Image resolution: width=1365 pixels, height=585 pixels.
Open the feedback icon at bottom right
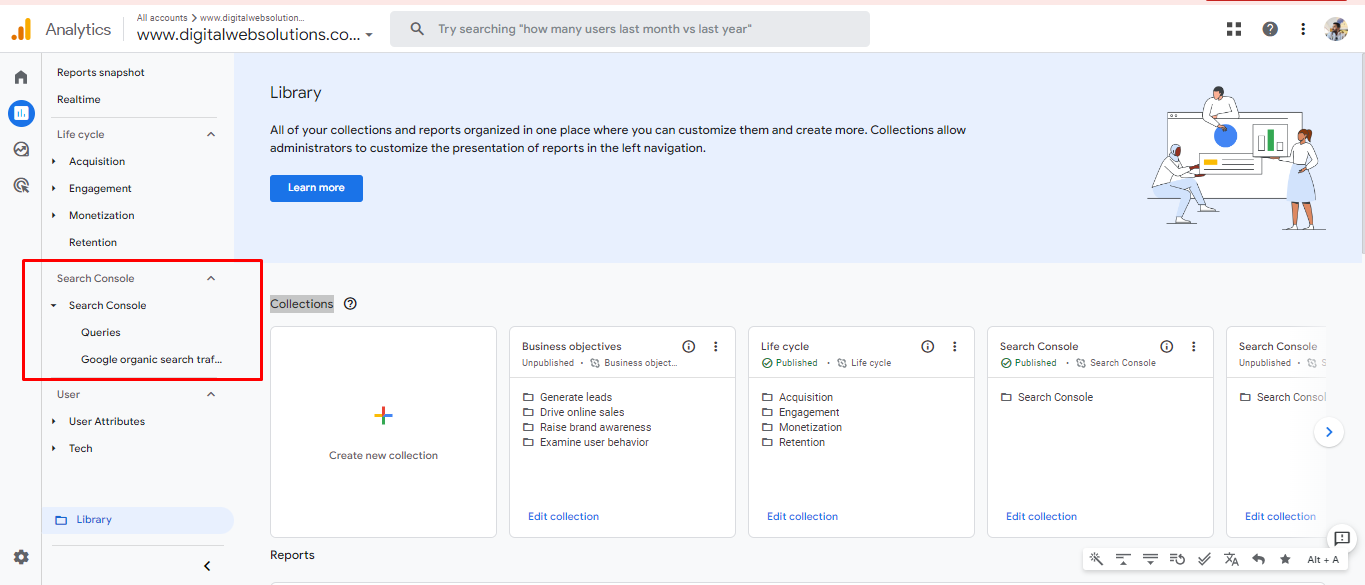(1342, 539)
